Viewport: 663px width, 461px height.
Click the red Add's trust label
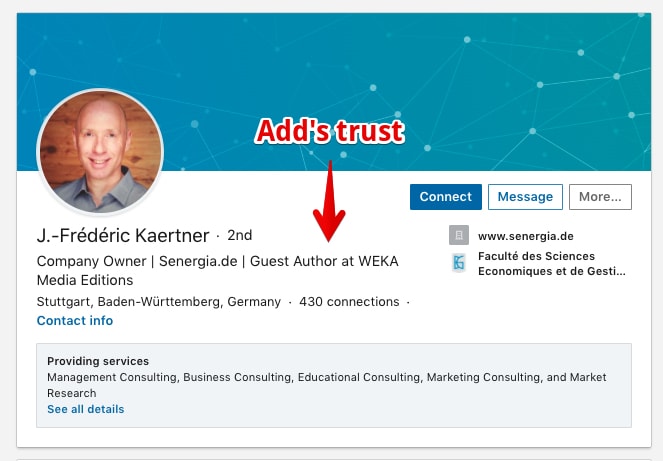[330, 131]
